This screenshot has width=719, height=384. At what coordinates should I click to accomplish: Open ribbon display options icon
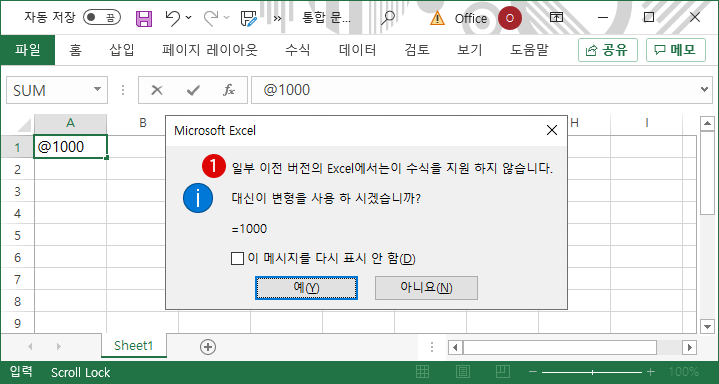tap(556, 18)
